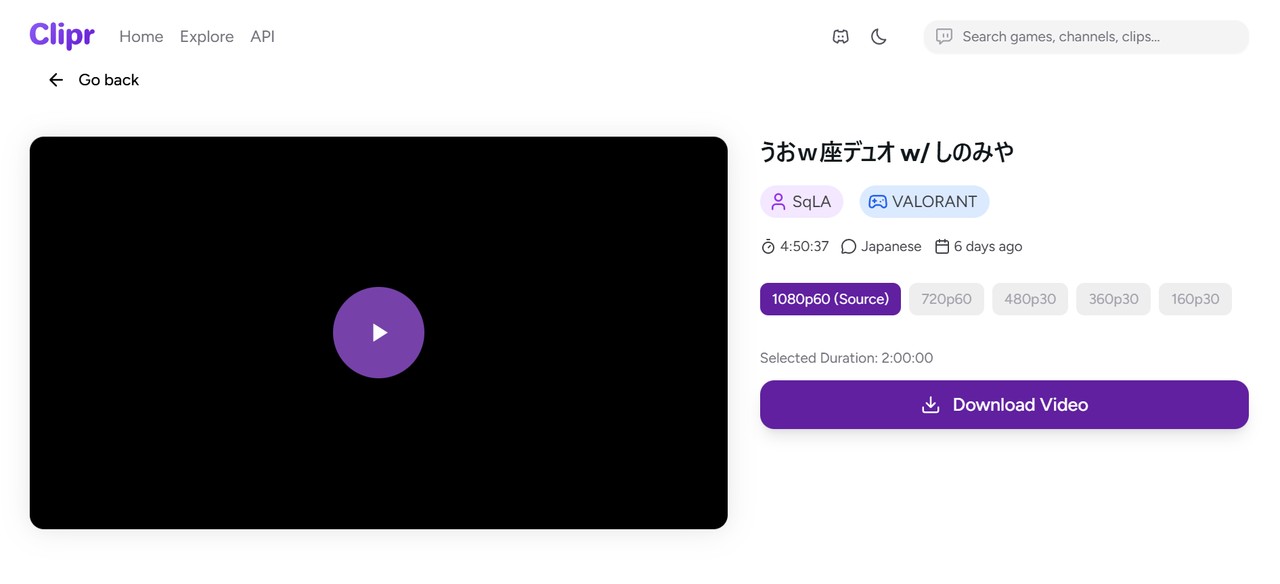Click the Clipr logo
The height and width of the screenshot is (584, 1280).
(x=62, y=35)
